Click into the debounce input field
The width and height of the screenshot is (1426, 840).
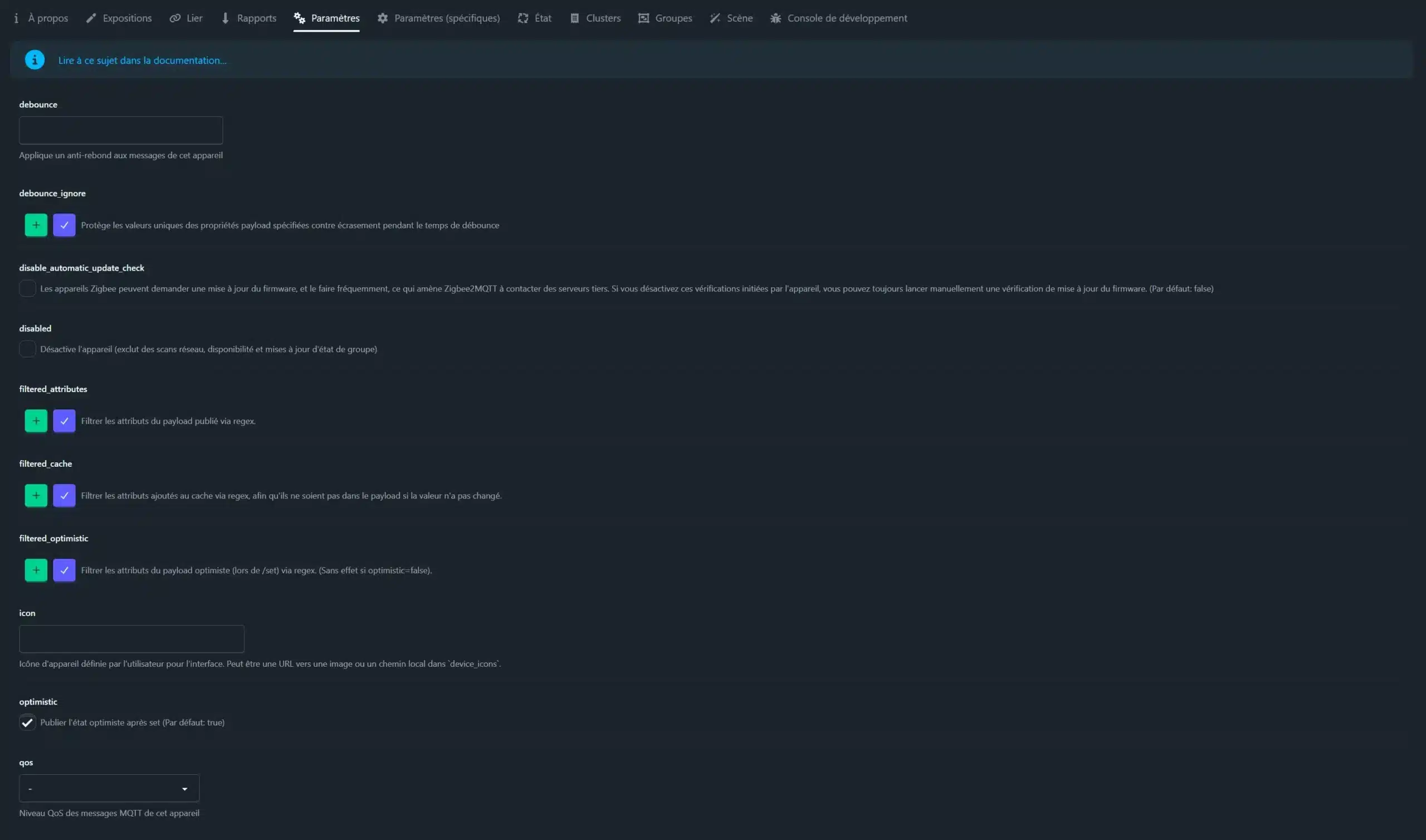coord(120,131)
